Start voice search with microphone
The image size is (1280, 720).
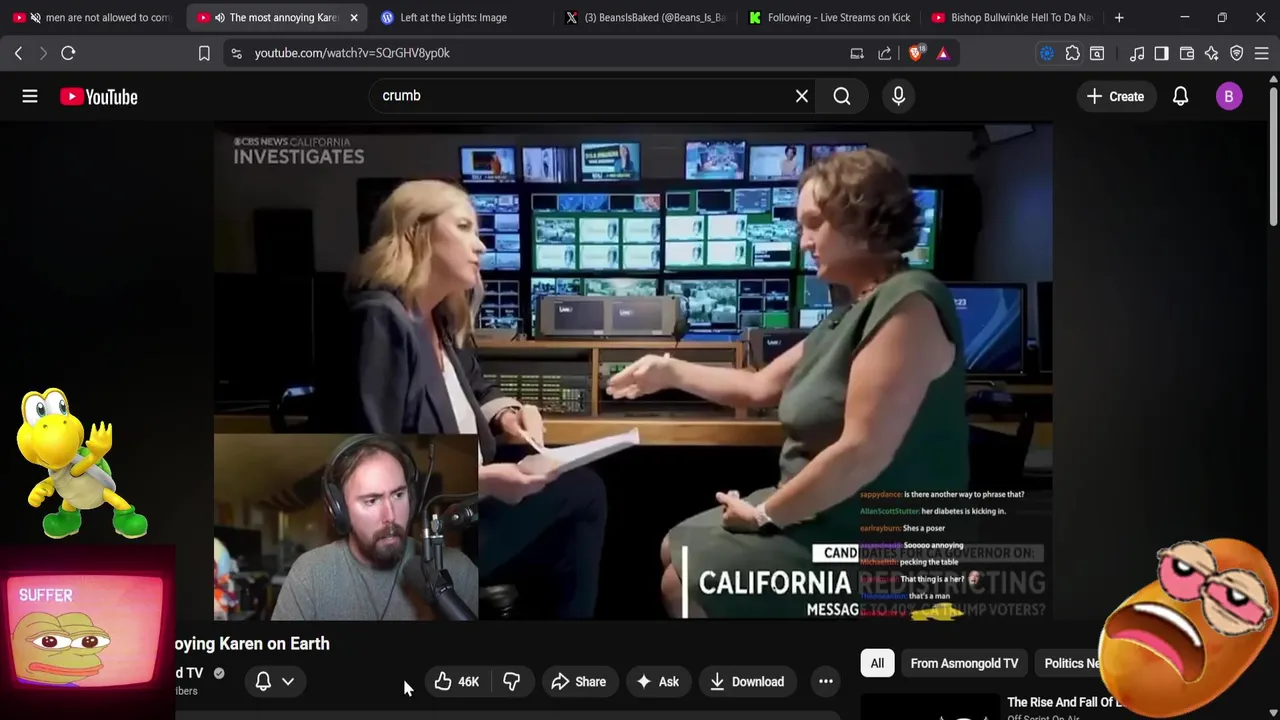[898, 96]
